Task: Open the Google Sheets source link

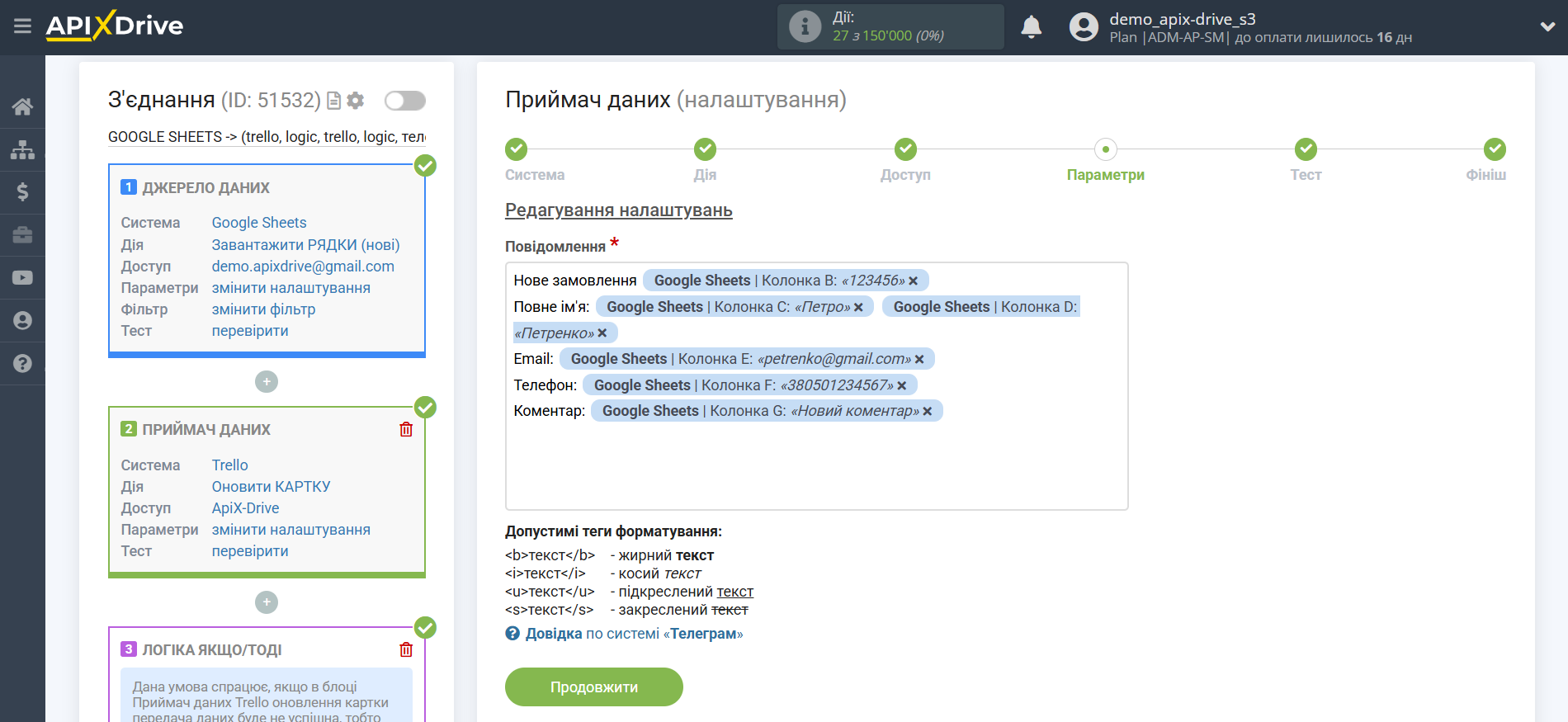Action: click(259, 223)
